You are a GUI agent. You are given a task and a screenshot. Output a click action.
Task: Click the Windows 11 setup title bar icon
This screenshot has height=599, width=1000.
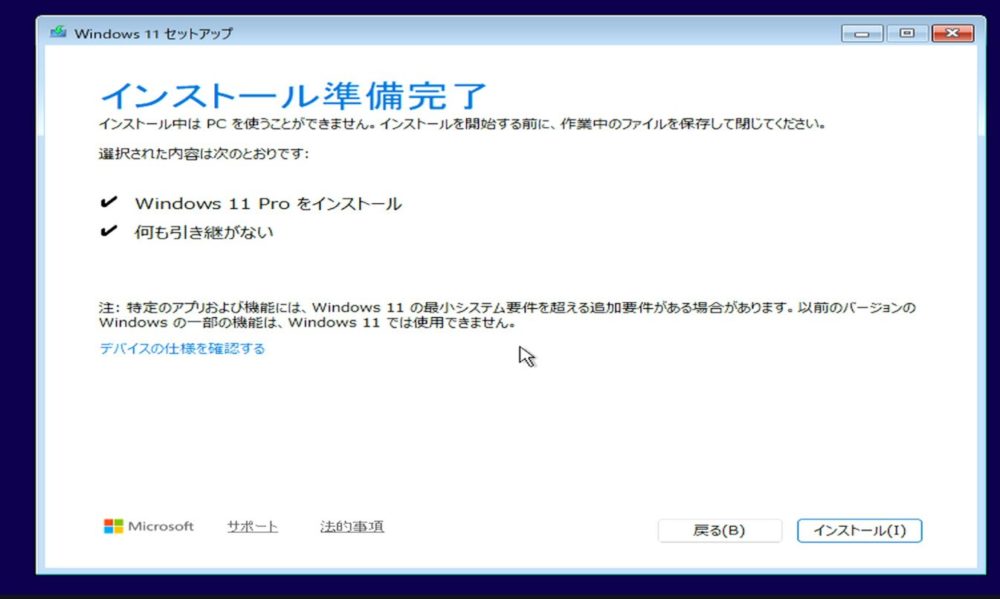(x=58, y=33)
